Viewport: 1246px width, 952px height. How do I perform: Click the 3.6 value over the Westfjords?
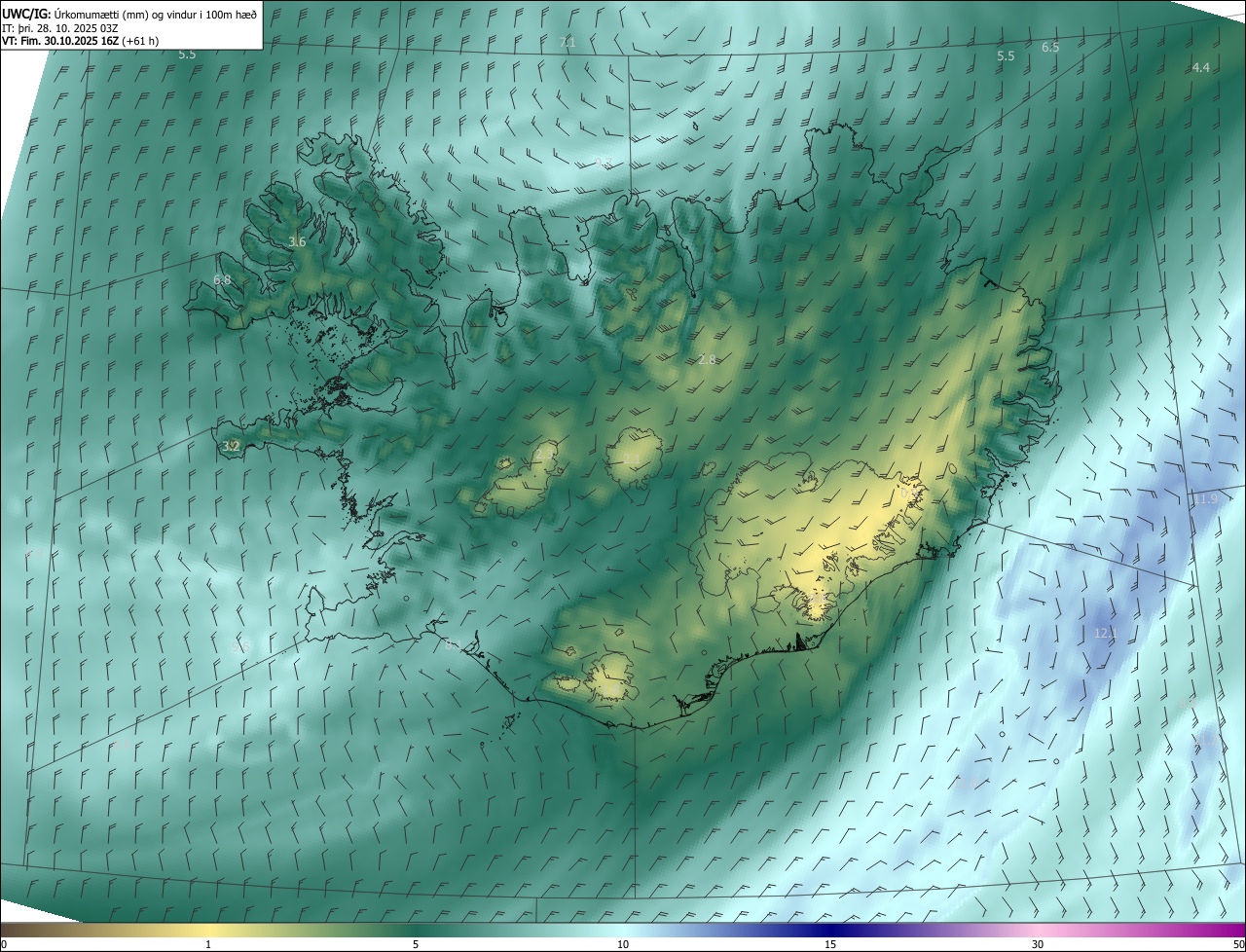(x=297, y=241)
